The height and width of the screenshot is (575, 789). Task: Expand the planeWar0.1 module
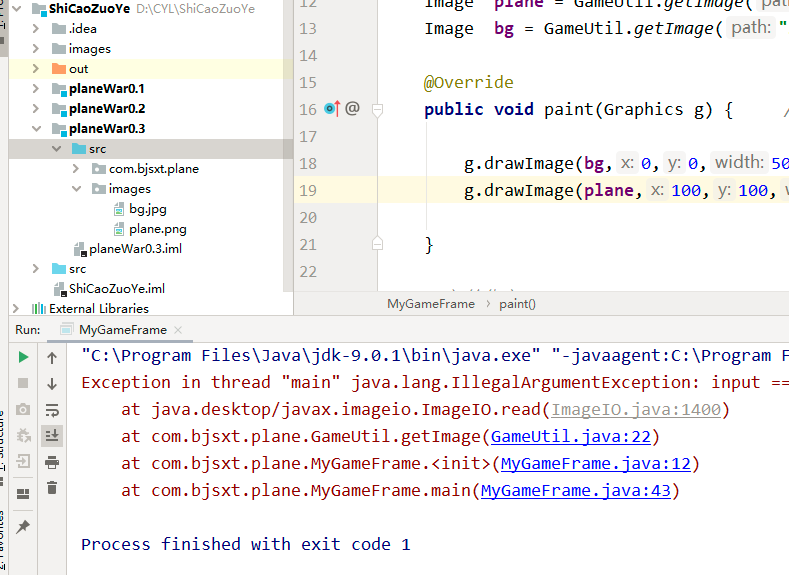tap(35, 89)
